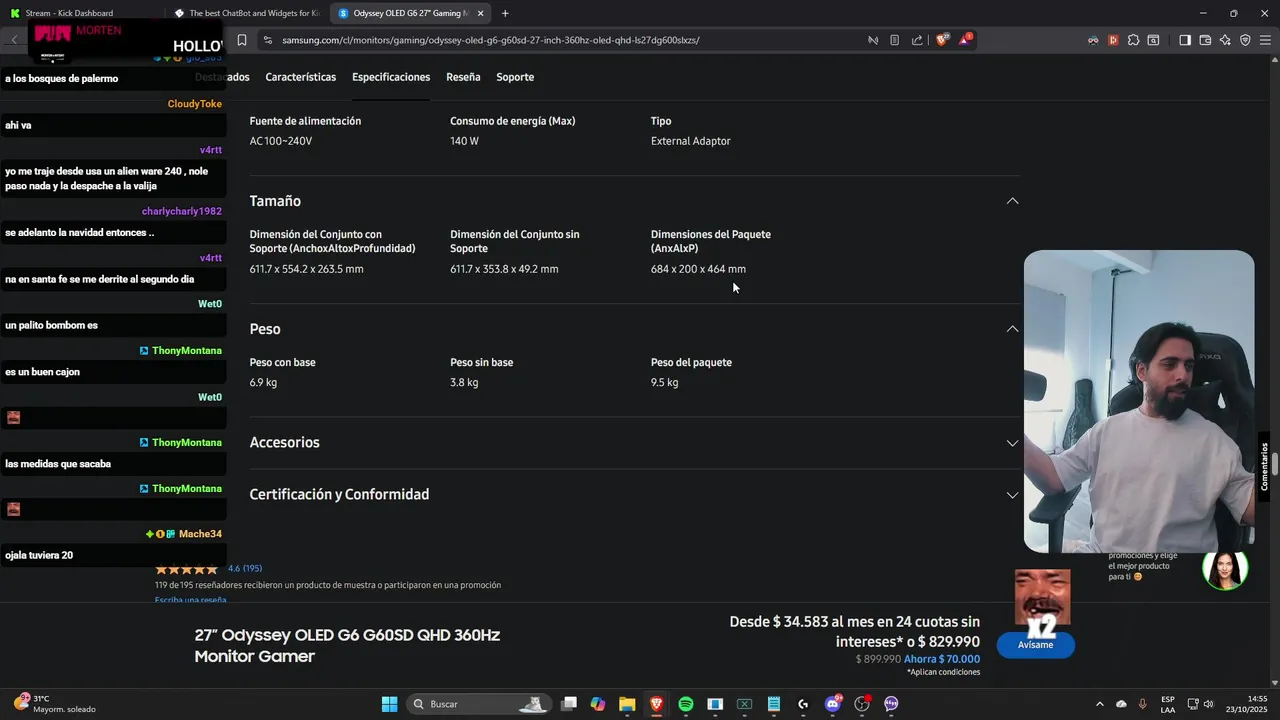Viewport: 1280px width, 720px height.
Task: Bookmark this page via bookmark icon
Action: click(x=242, y=40)
